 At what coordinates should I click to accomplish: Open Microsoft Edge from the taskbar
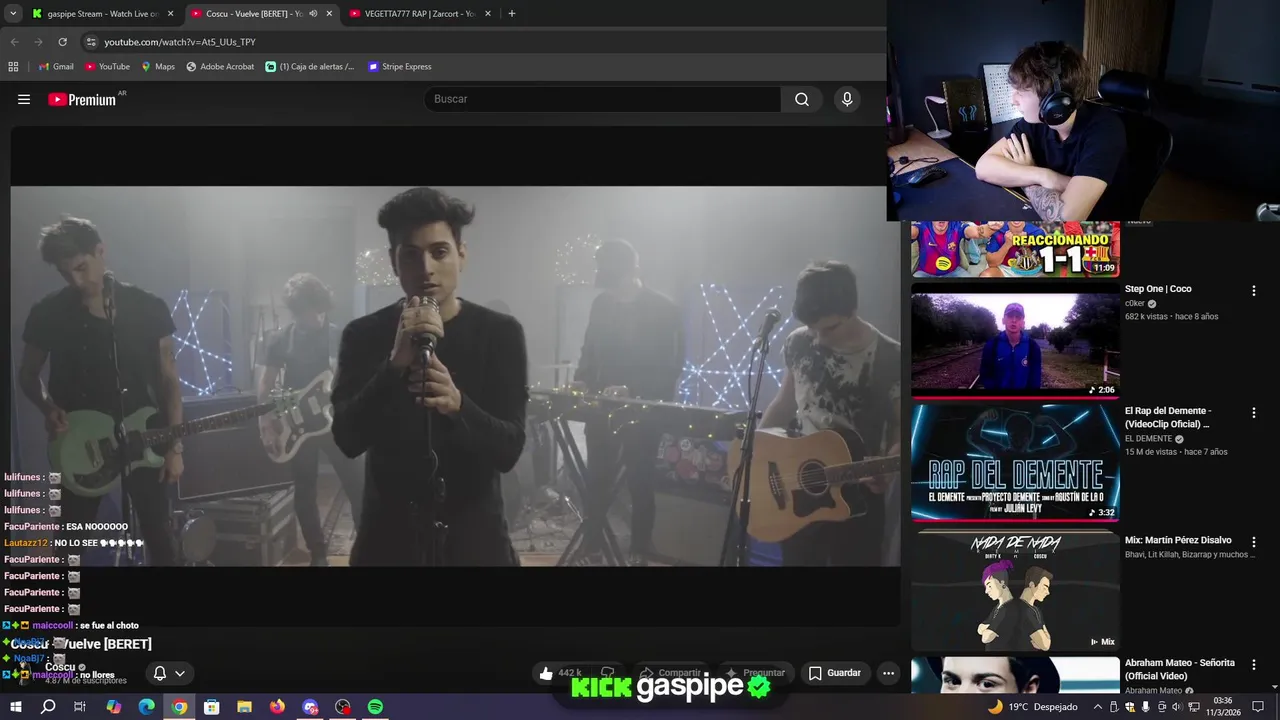coord(146,707)
